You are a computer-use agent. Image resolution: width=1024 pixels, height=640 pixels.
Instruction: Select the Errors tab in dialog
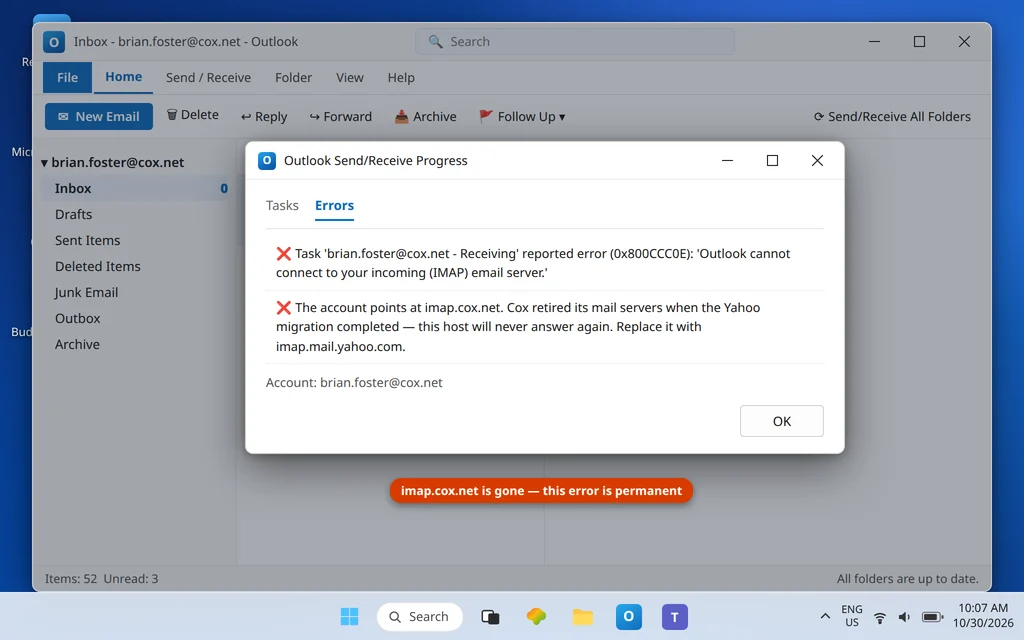click(334, 205)
